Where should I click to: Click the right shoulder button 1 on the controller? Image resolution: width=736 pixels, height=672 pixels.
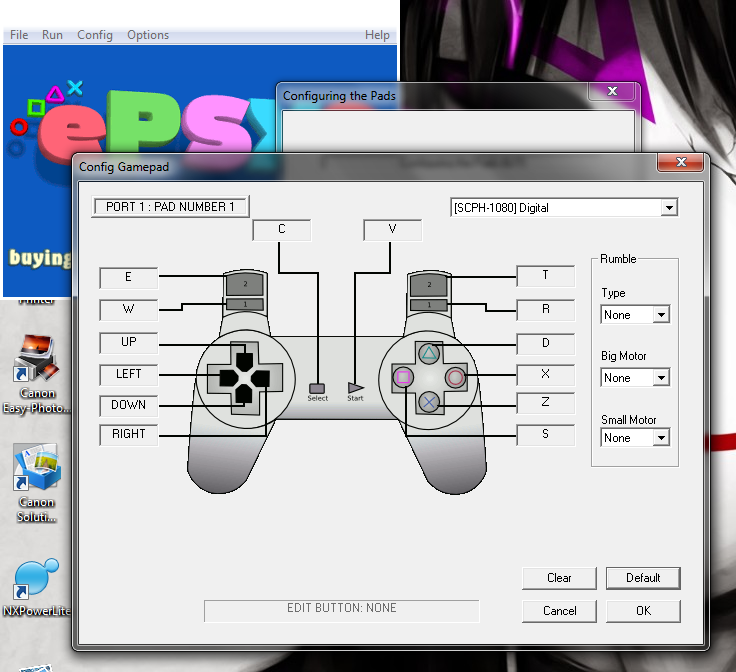pyautogui.click(x=429, y=305)
